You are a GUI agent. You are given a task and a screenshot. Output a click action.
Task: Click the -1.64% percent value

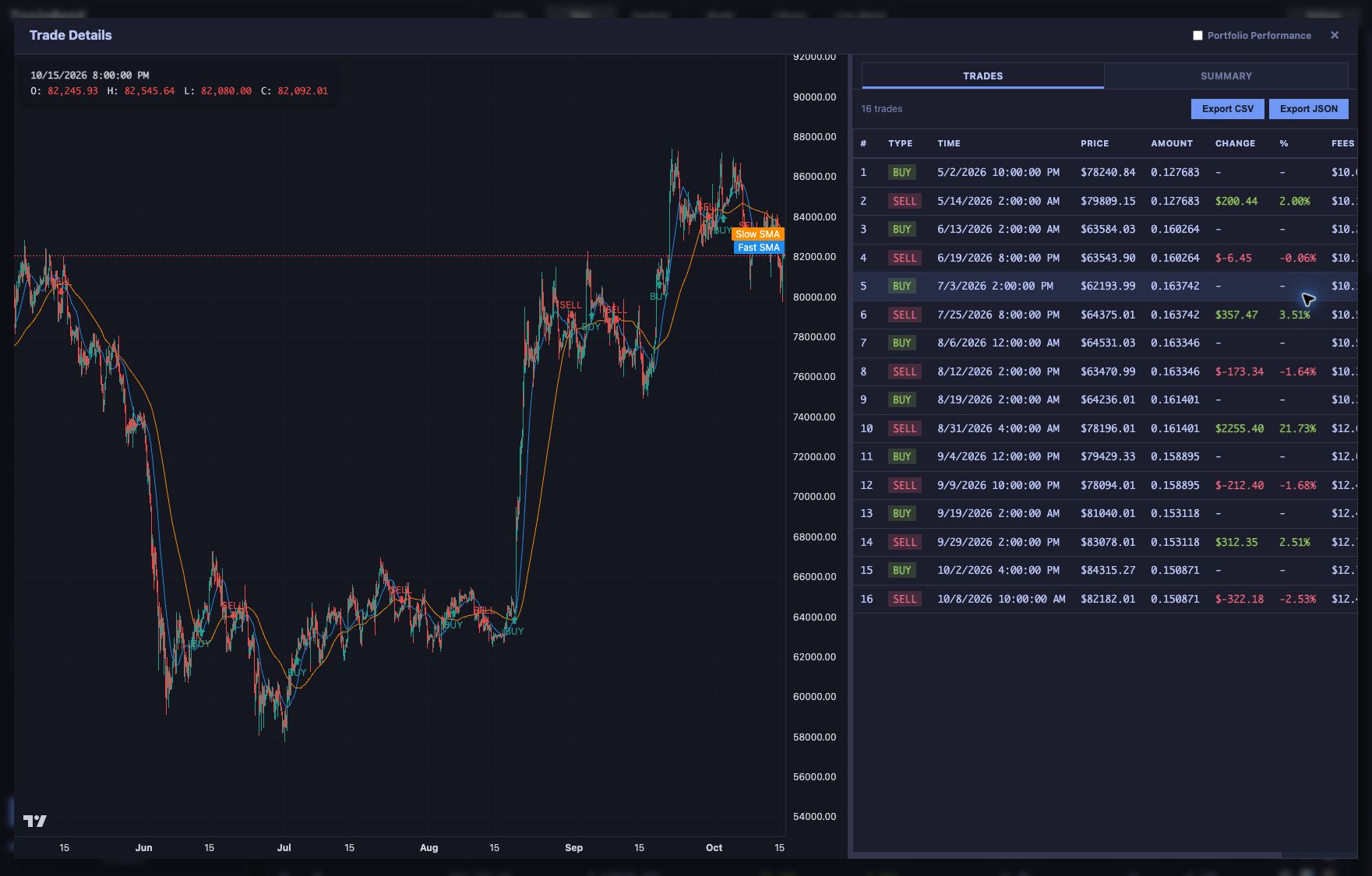pos(1297,371)
